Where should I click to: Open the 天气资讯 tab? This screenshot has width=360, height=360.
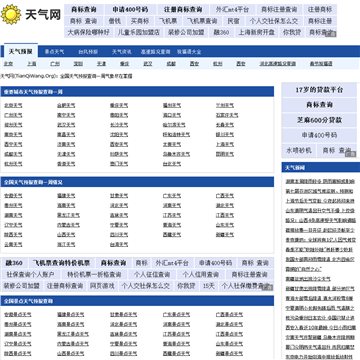tap(122, 52)
